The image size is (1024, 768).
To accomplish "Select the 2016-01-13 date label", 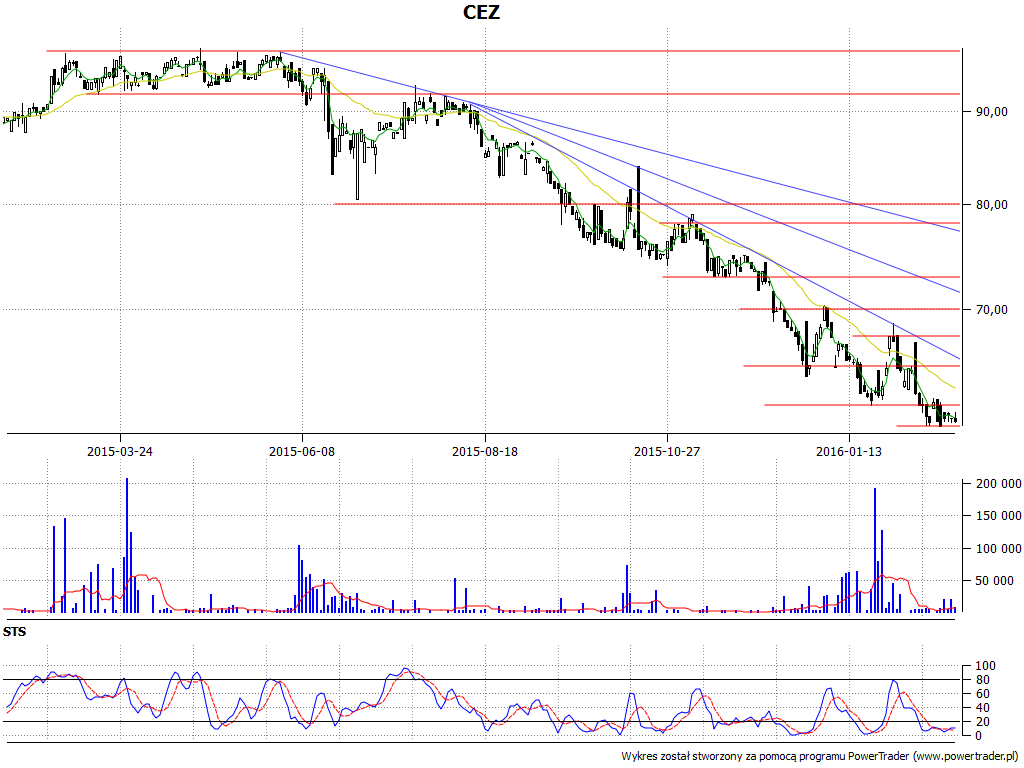I will pyautogui.click(x=848, y=451).
